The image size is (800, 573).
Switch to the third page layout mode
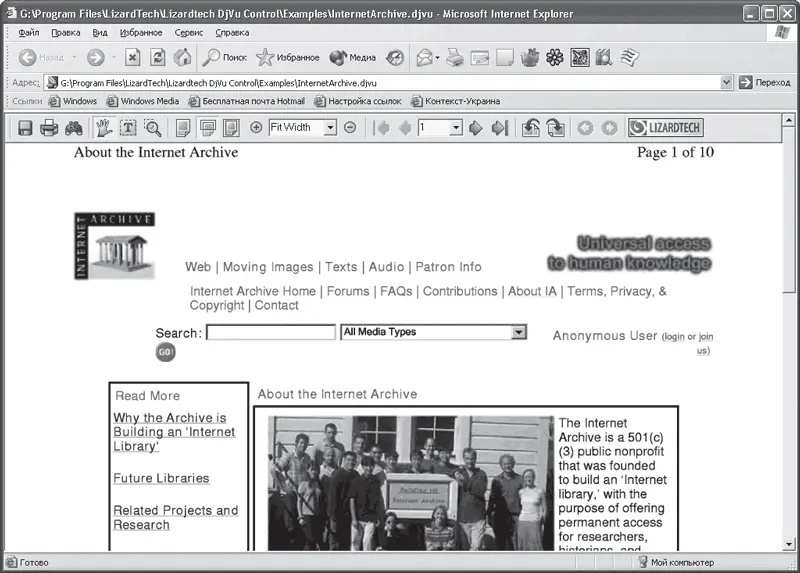[231, 128]
